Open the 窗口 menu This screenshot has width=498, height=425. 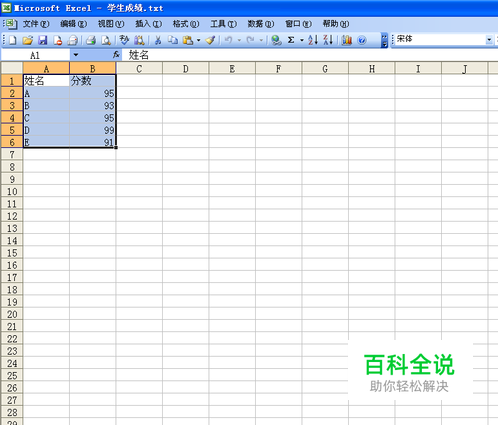(298, 24)
